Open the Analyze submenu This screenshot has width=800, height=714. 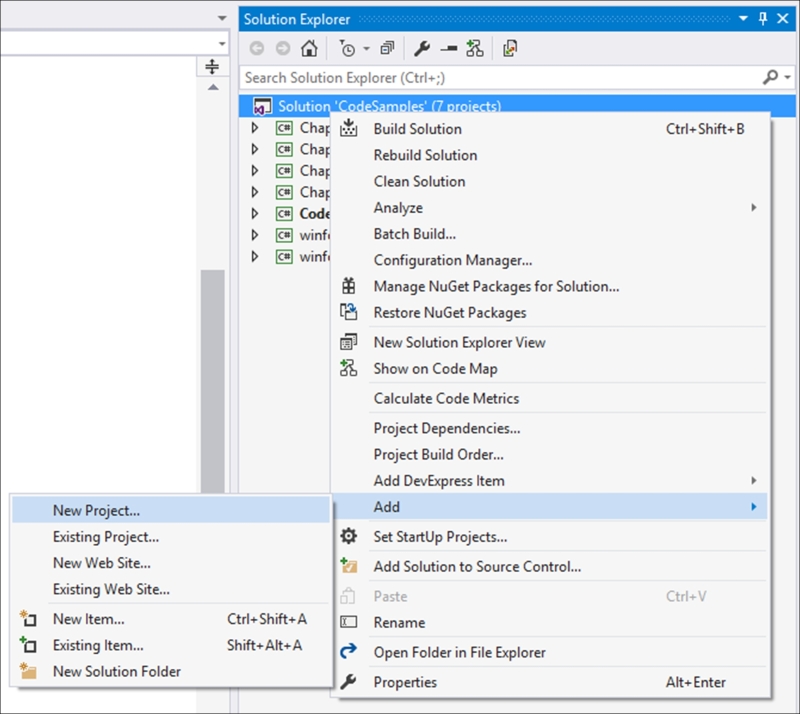click(550, 208)
